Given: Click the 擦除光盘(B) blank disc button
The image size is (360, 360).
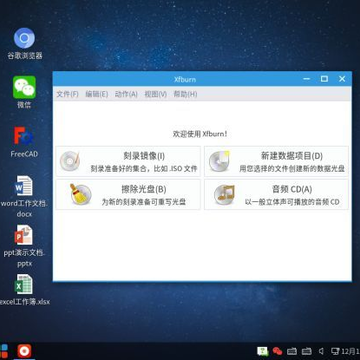Looking at the screenshot, I should coord(128,195).
